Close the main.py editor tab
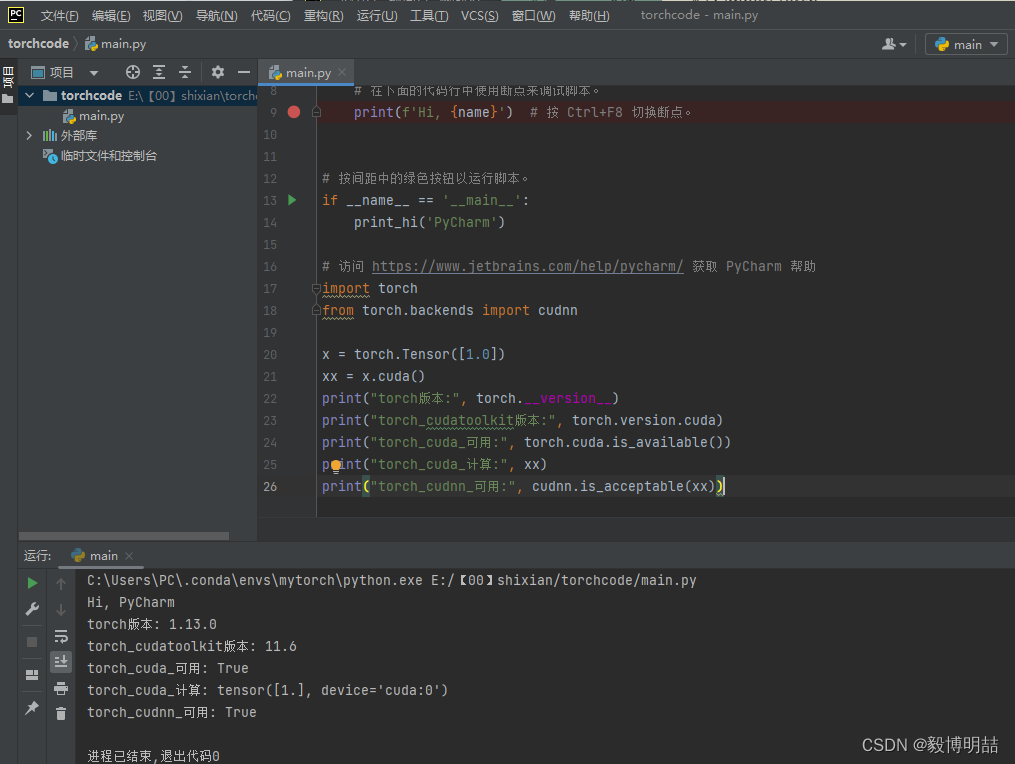 (x=342, y=72)
